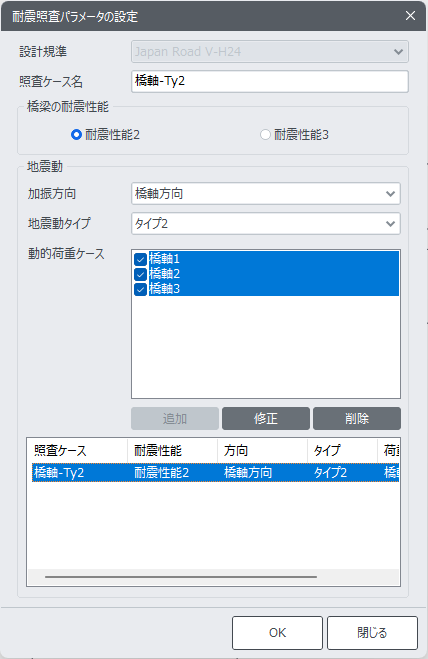Uncheck the 橋軸1 load case checkbox
The height and width of the screenshot is (659, 428).
click(140, 259)
